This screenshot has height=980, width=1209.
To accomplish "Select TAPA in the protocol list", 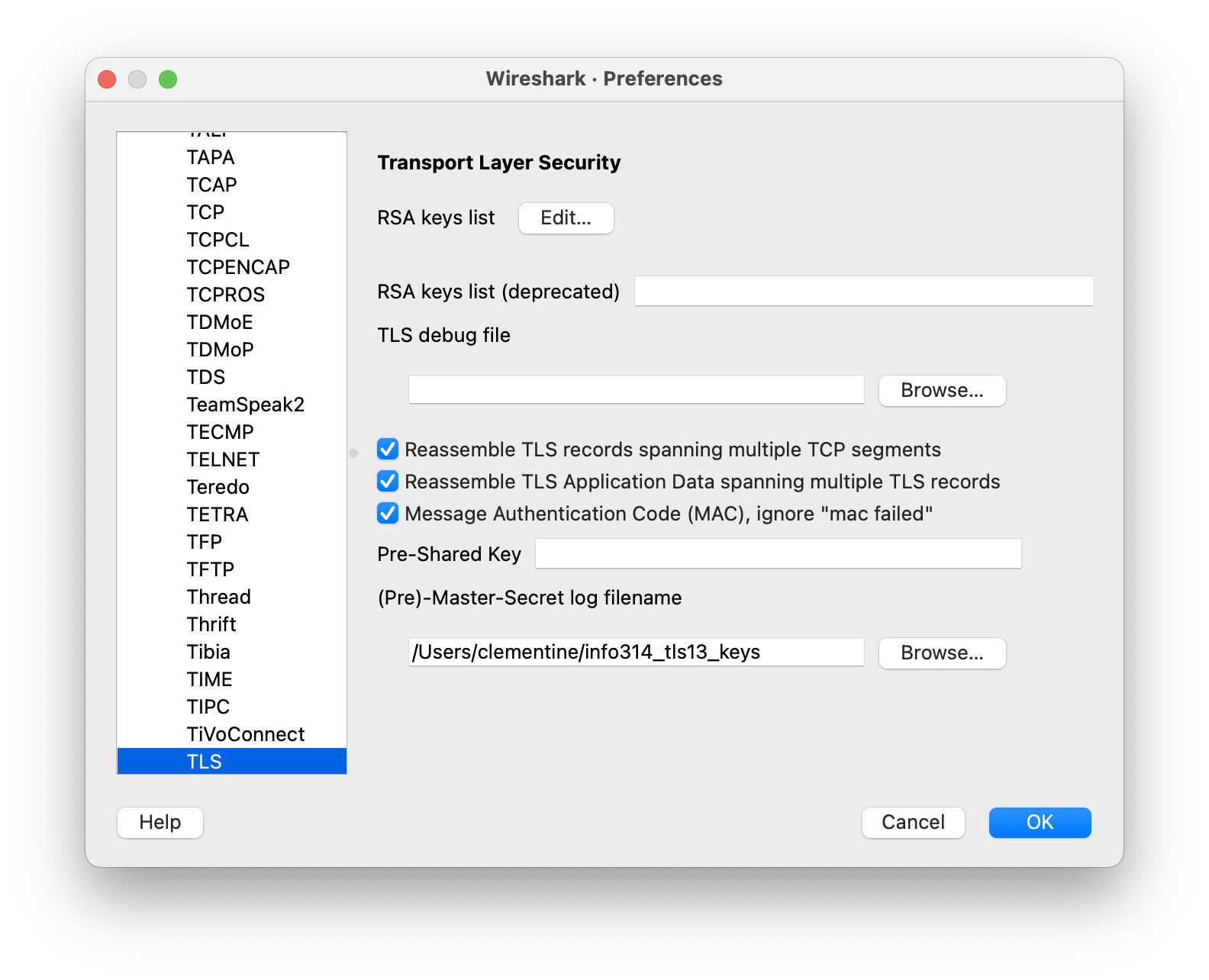I will coord(232,157).
